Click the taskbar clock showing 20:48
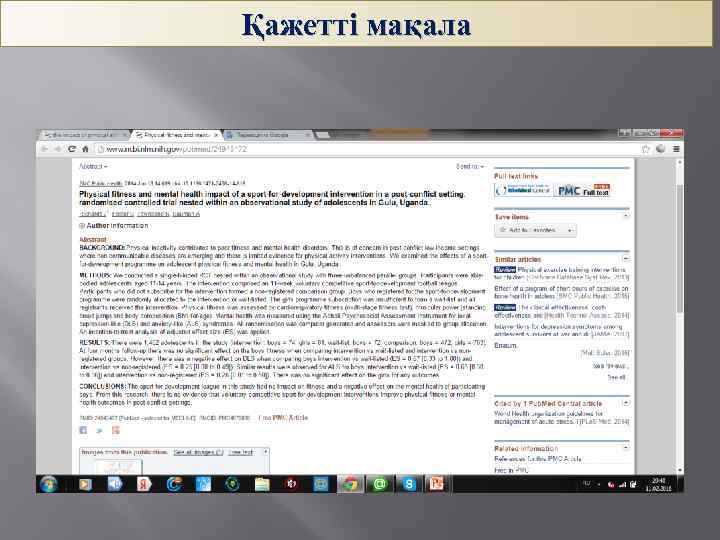The image size is (720, 540). [x=659, y=484]
